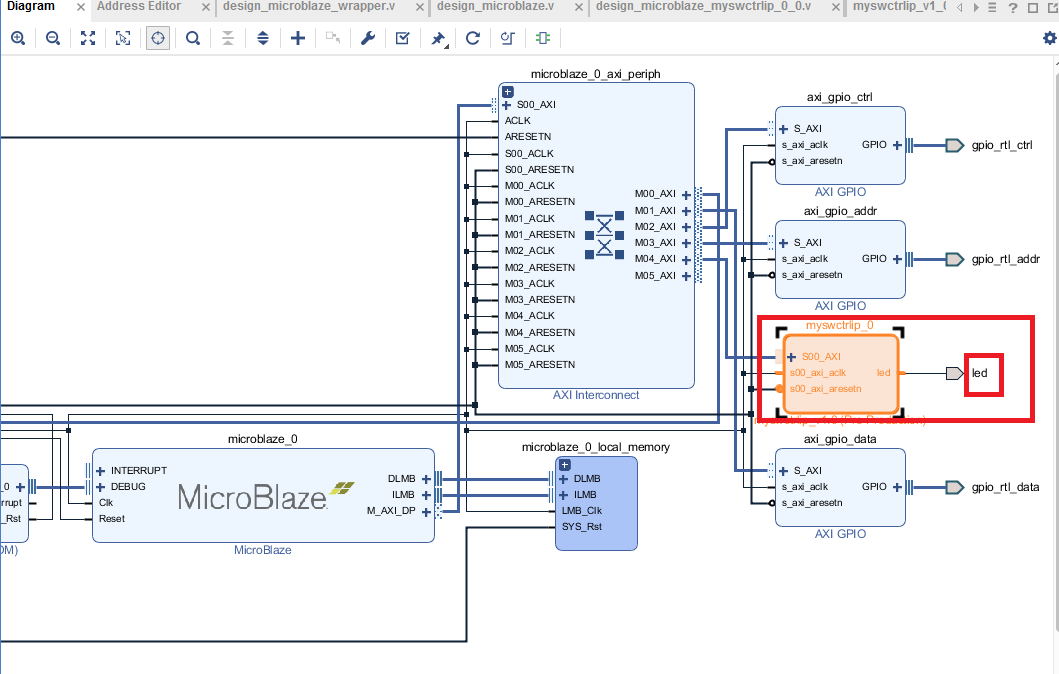Select the MicroBlaze processor block
The width and height of the screenshot is (1059, 674).
(x=263, y=496)
